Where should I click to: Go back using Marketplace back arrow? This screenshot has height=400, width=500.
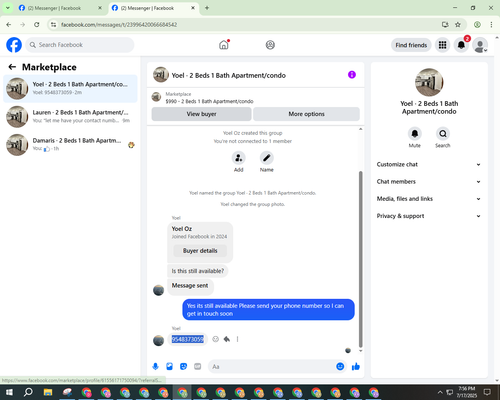(x=12, y=67)
